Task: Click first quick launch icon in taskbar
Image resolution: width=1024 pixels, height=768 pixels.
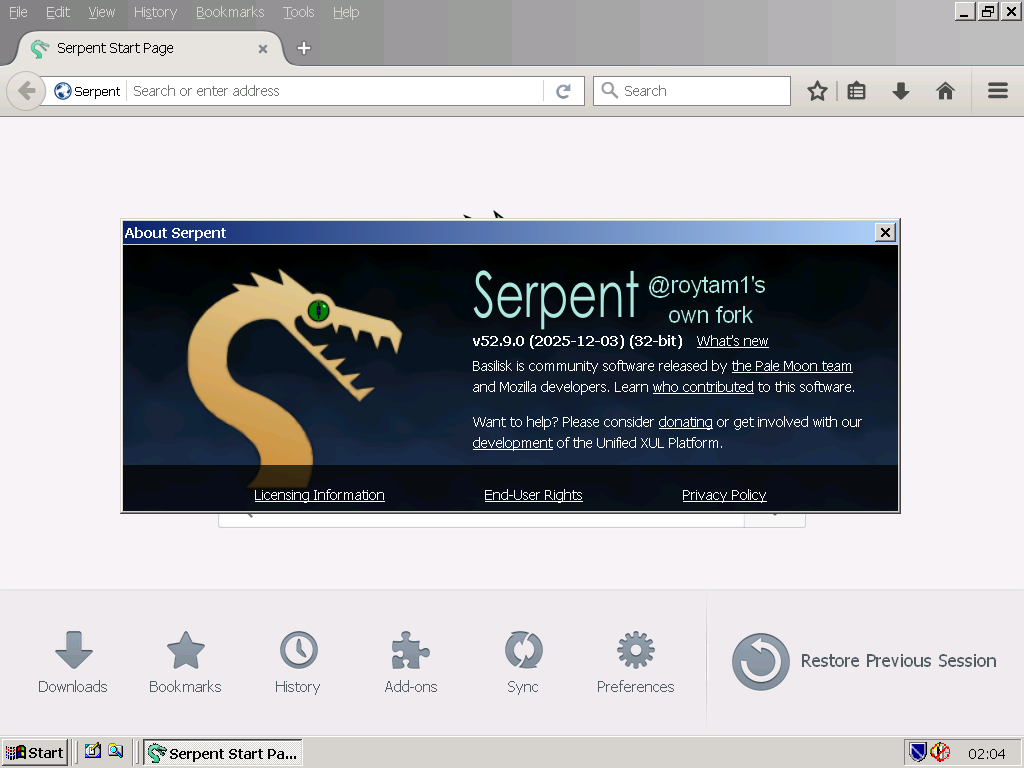Action: (93, 751)
